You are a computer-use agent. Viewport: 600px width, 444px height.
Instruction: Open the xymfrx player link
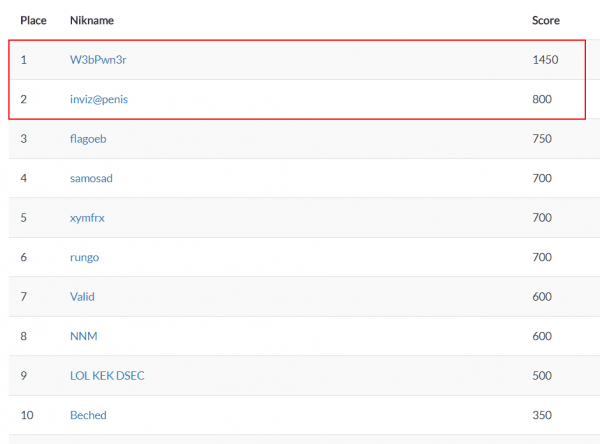click(87, 218)
